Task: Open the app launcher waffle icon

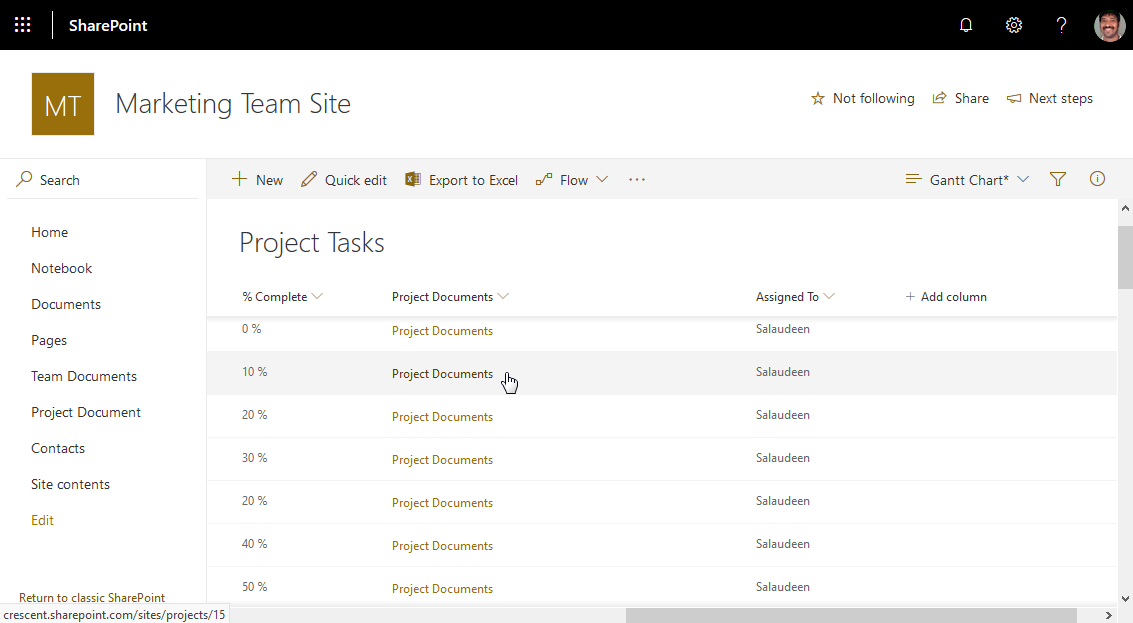Action: pyautogui.click(x=22, y=24)
